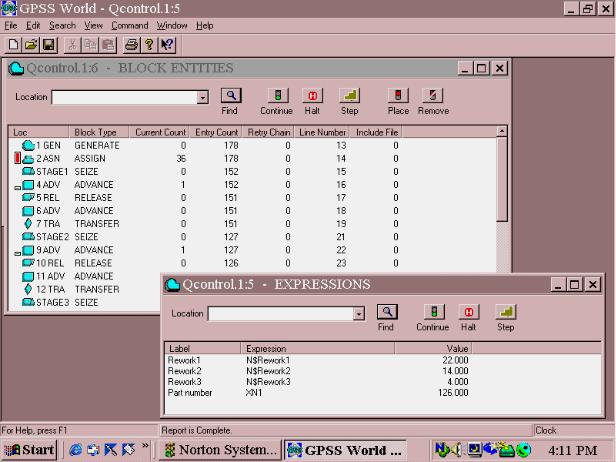This screenshot has height=462, width=616.
Task: Open the View menu
Action: 94,26
